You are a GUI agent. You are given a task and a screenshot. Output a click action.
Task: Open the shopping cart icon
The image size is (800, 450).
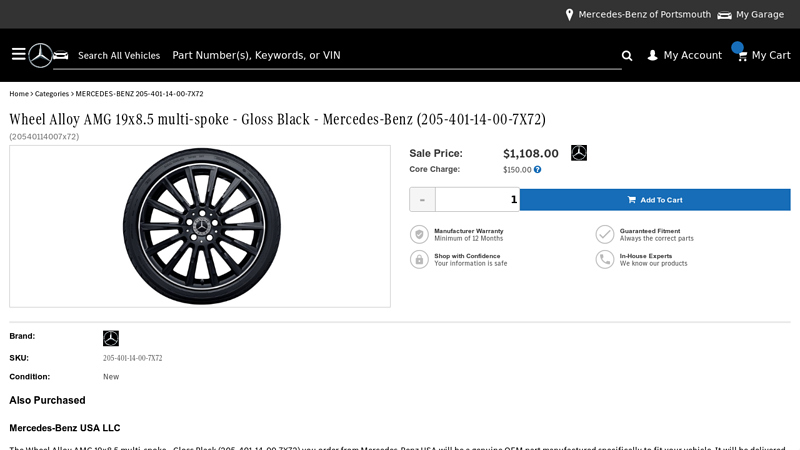tap(741, 56)
